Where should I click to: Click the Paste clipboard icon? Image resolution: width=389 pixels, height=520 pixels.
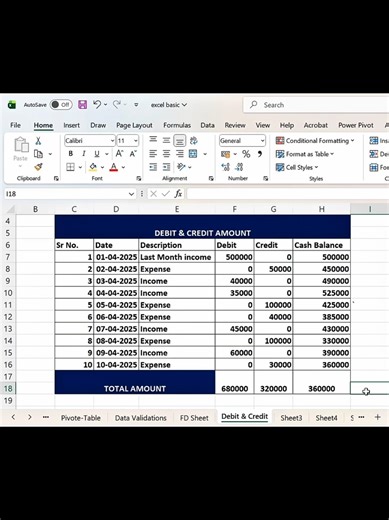pyautogui.click(x=21, y=145)
